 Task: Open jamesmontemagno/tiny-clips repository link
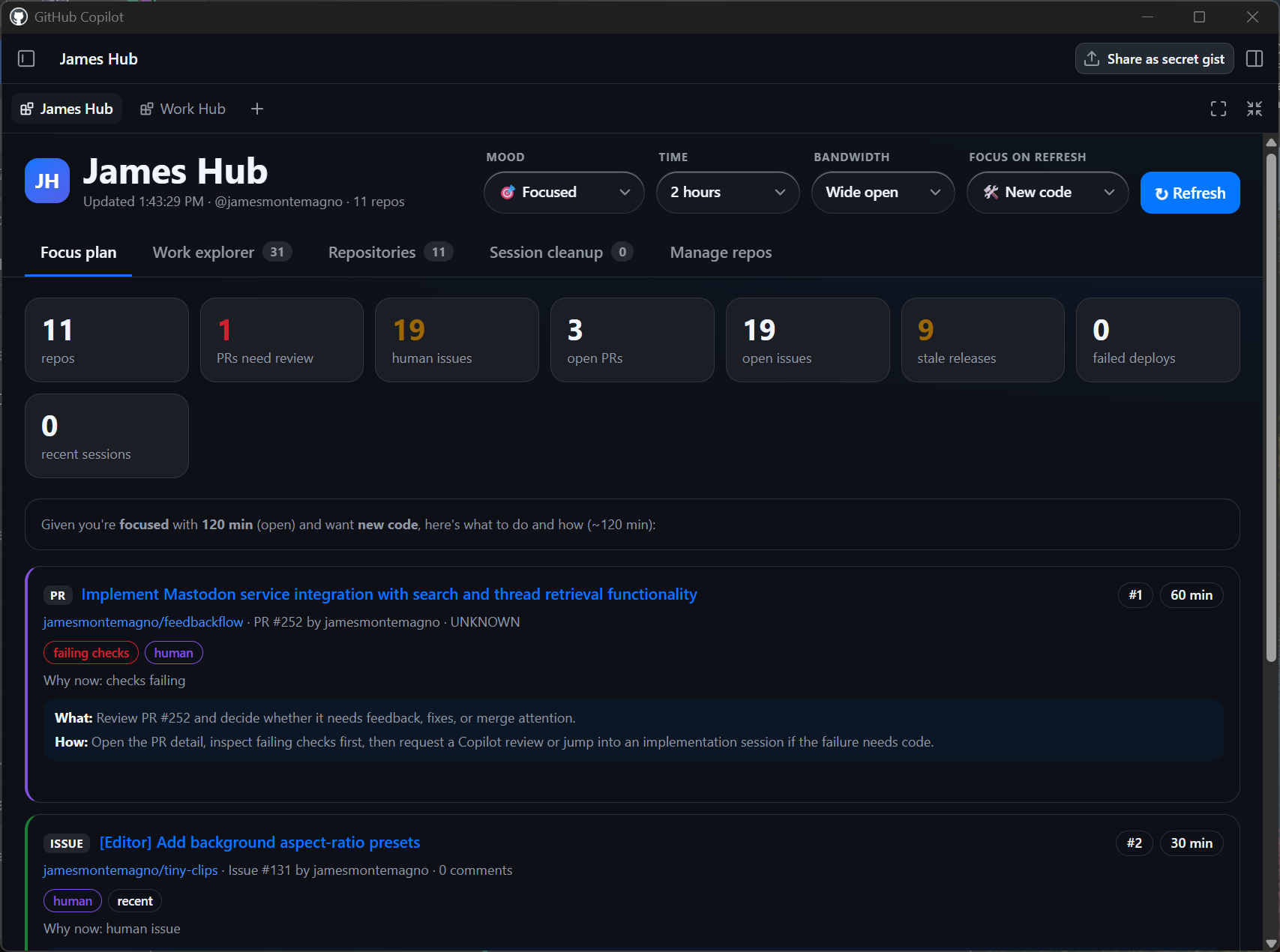pyautogui.click(x=130, y=870)
